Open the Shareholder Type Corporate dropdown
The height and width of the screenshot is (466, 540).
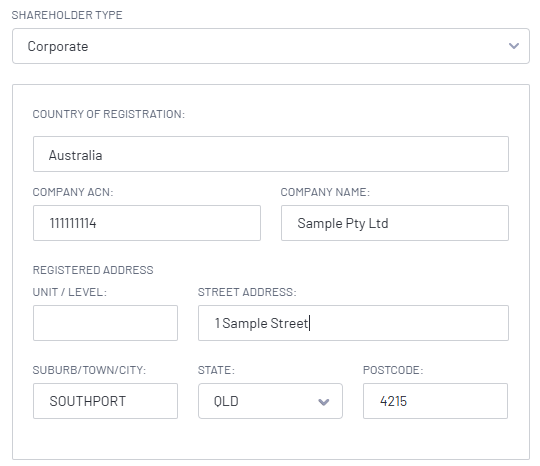271,46
